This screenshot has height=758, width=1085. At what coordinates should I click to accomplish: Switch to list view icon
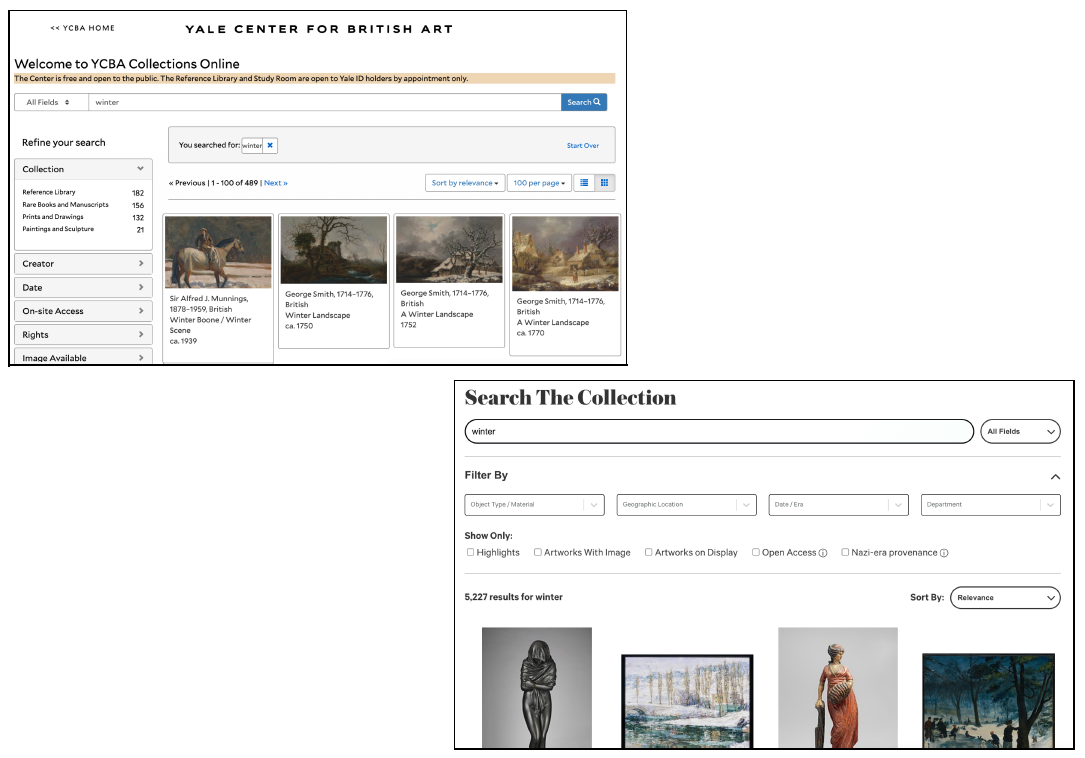pos(584,183)
